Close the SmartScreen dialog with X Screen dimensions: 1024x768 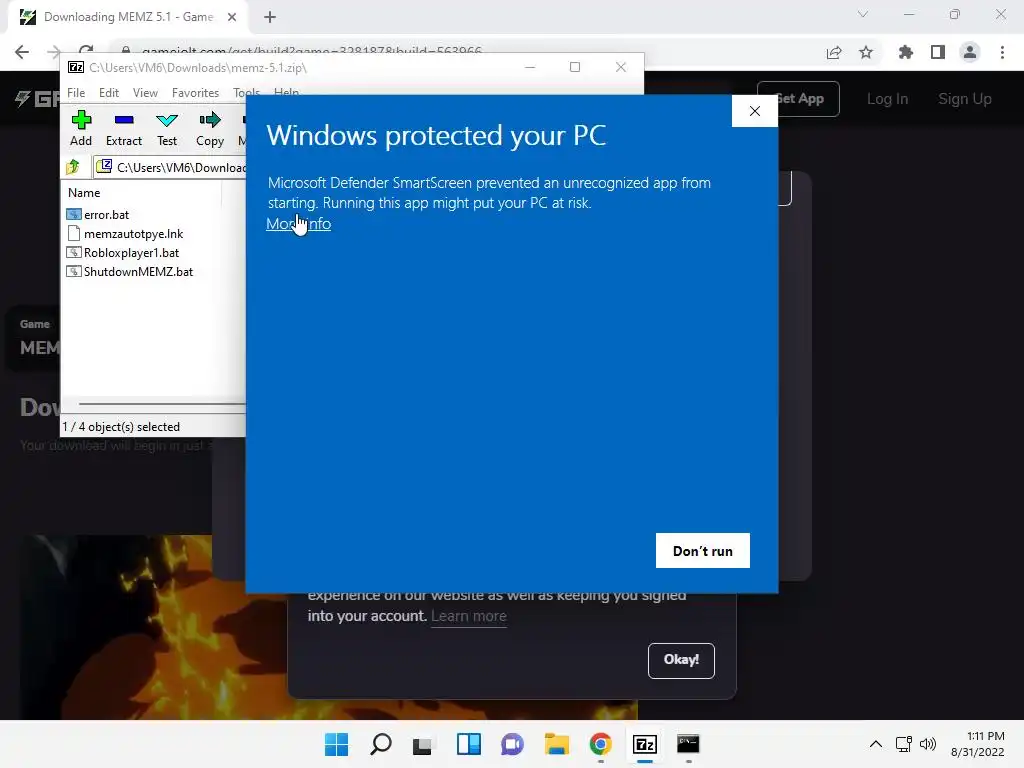tap(754, 111)
